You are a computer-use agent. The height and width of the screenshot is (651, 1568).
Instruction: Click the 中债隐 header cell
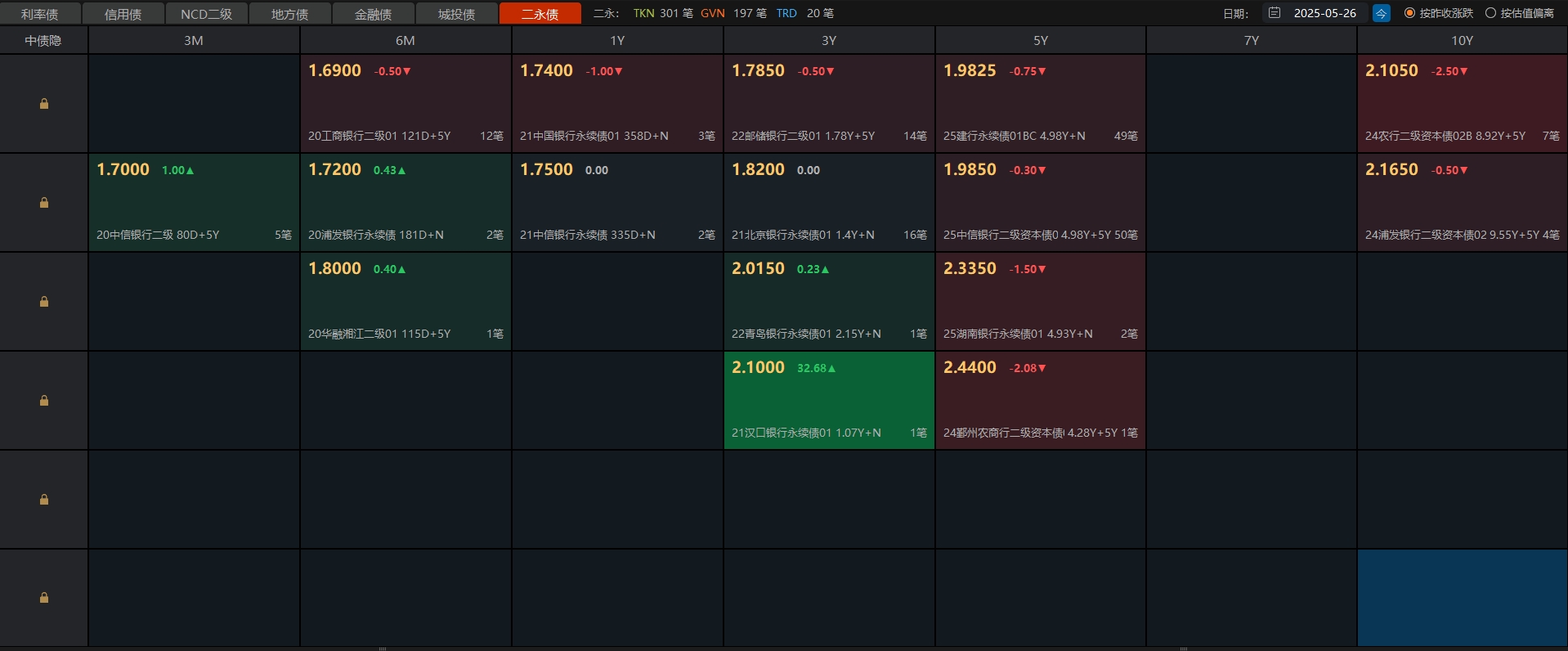click(43, 40)
